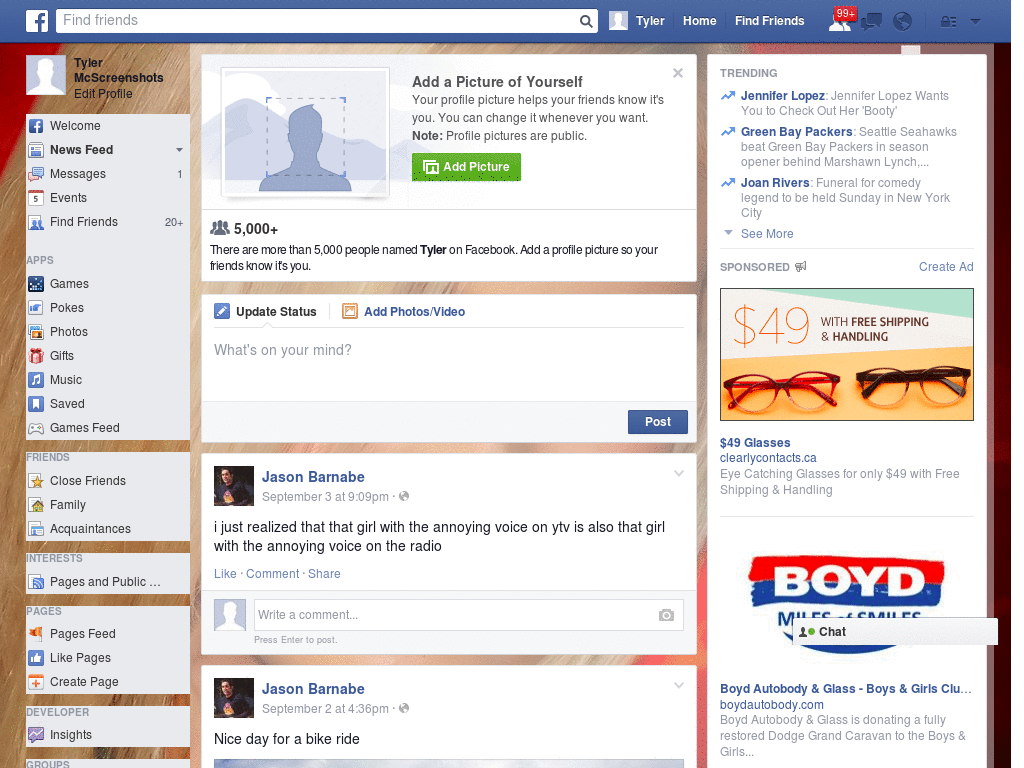Click September 3 at 9:09pm timestamp
The width and height of the screenshot is (1024, 768).
pos(325,496)
